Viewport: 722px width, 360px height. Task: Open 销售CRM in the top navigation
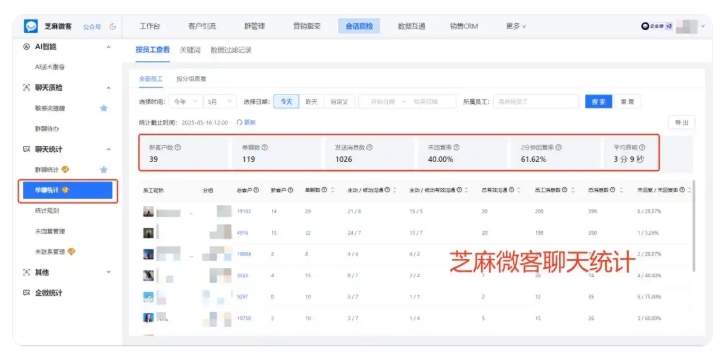pos(464,27)
